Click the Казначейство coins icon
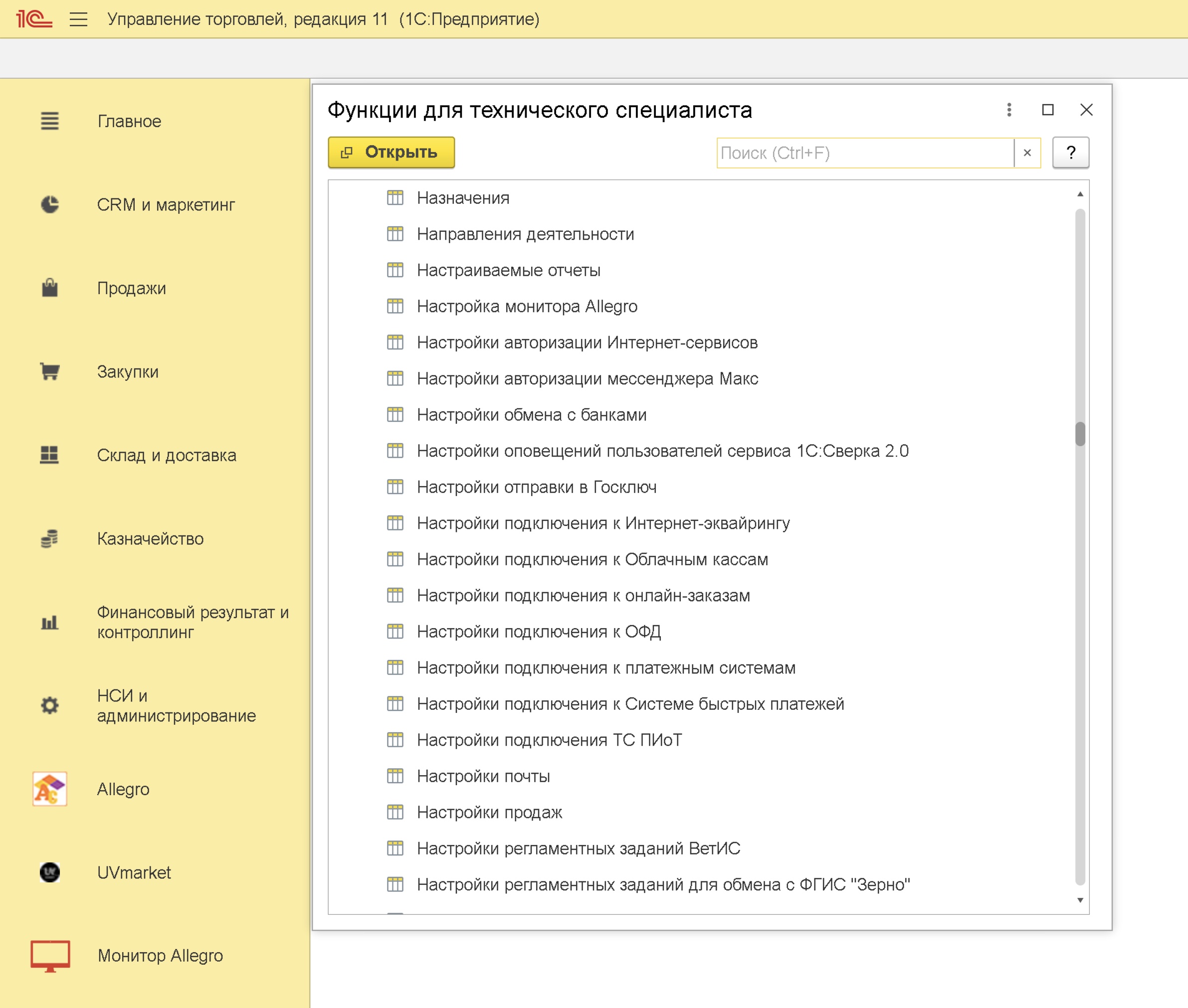 50,538
